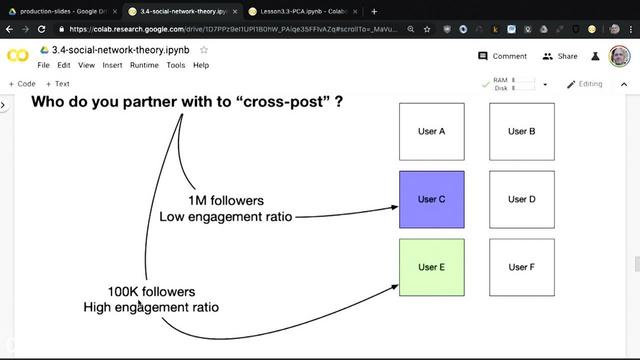Select the 3.4-social-network-theory.ipynb tab

point(183,11)
